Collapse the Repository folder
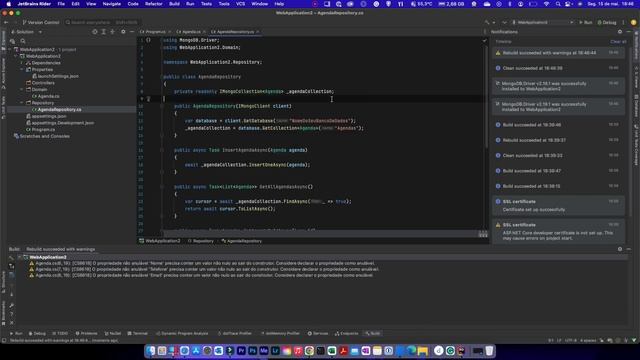 (x=22, y=103)
